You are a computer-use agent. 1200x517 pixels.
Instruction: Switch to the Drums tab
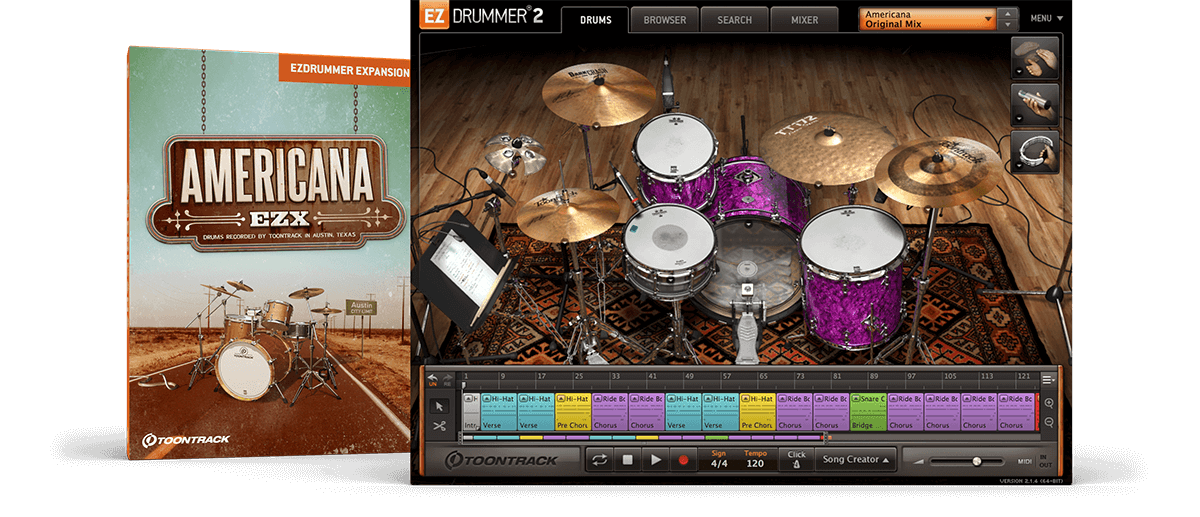595,20
